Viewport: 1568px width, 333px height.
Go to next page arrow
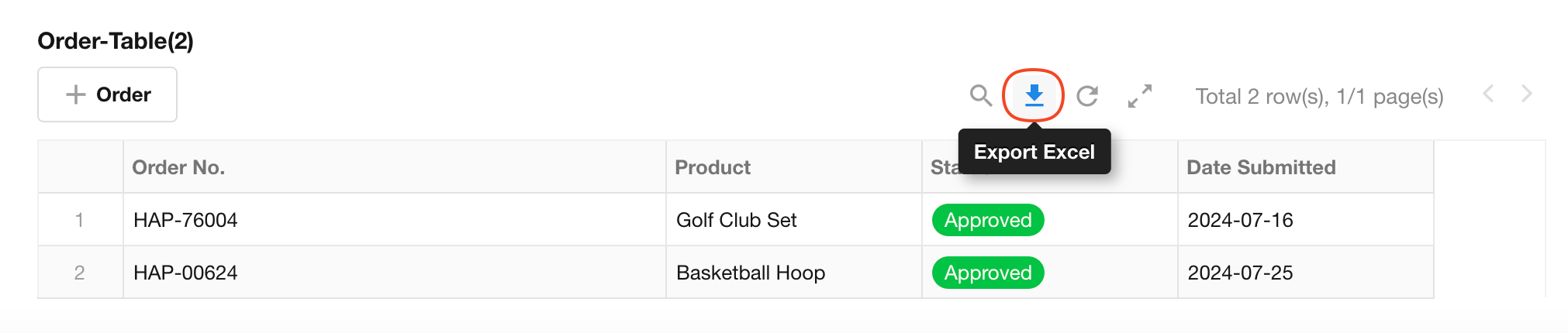point(1527,94)
